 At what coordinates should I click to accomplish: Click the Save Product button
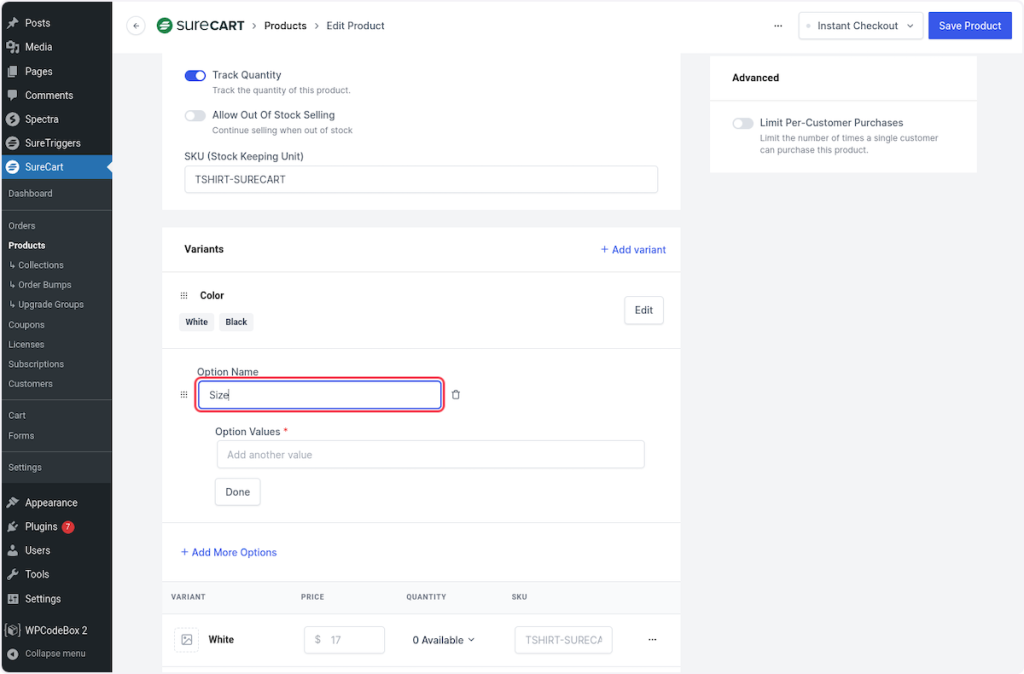[x=969, y=26]
